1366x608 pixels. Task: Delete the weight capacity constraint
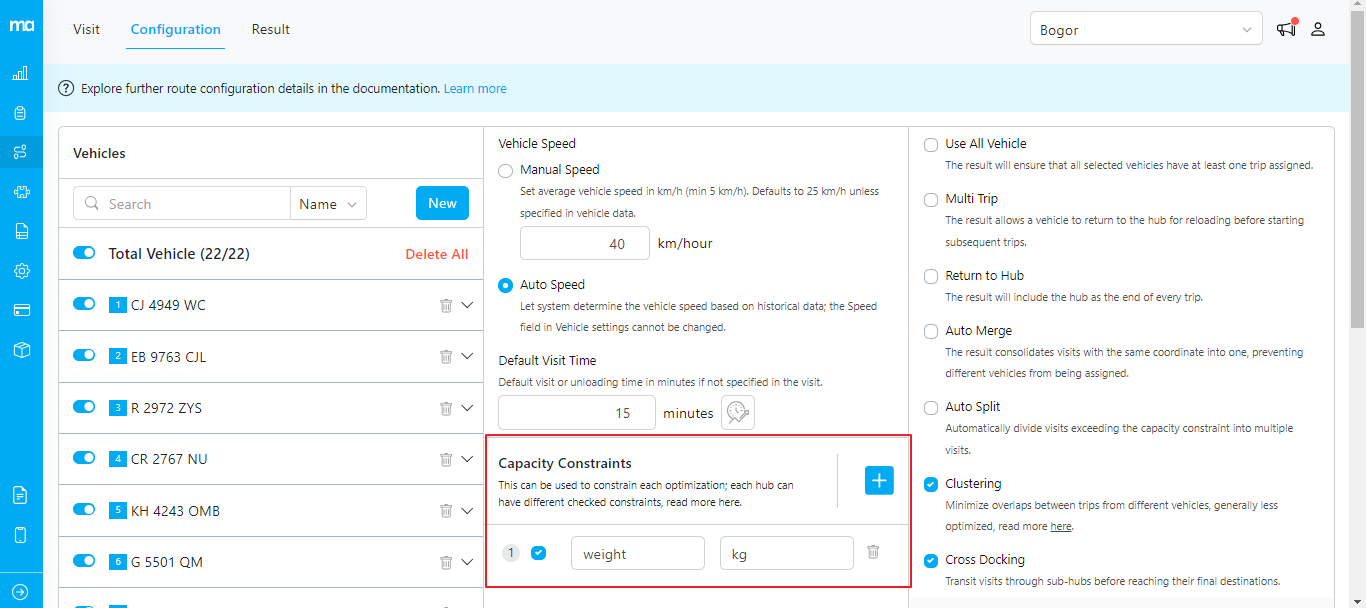pyautogui.click(x=873, y=552)
